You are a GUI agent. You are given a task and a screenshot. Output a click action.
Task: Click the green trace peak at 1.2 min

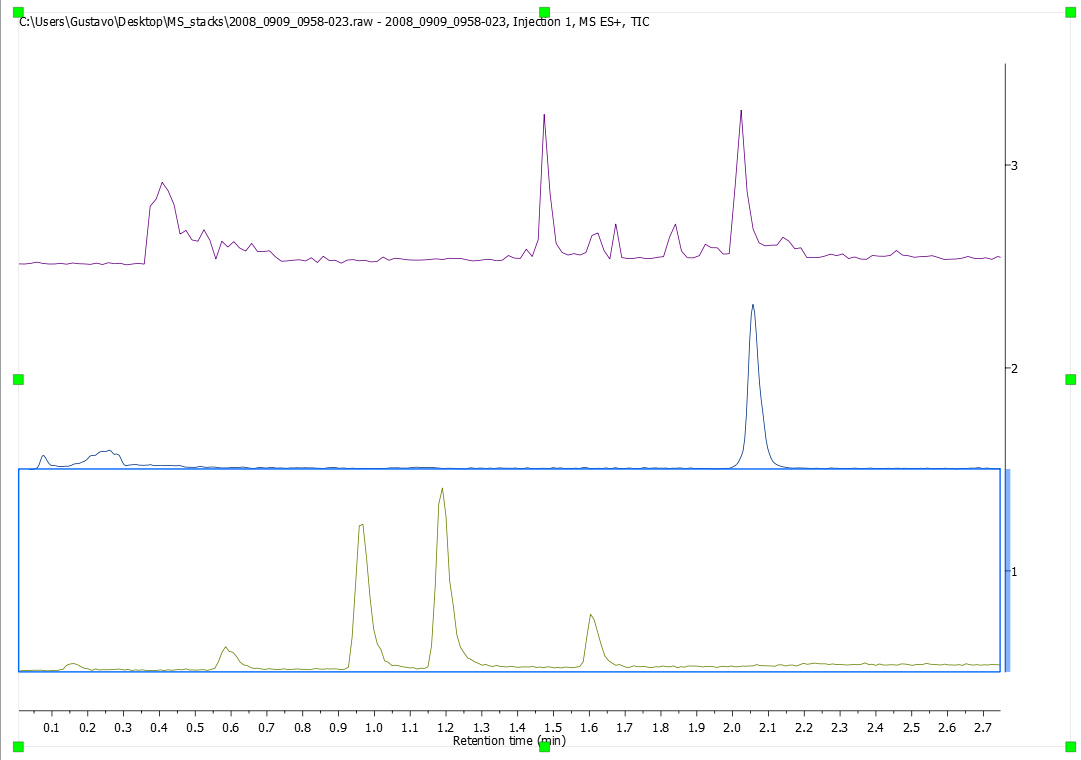(443, 576)
